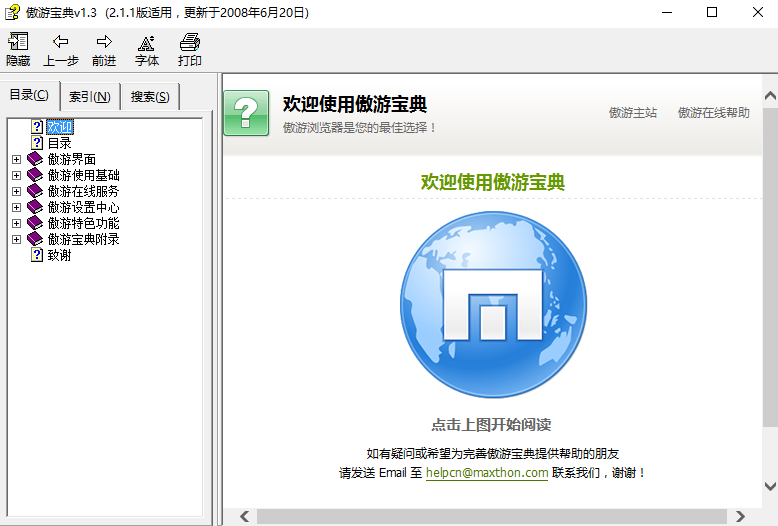Click the help page icon beside 目录

coord(37,143)
